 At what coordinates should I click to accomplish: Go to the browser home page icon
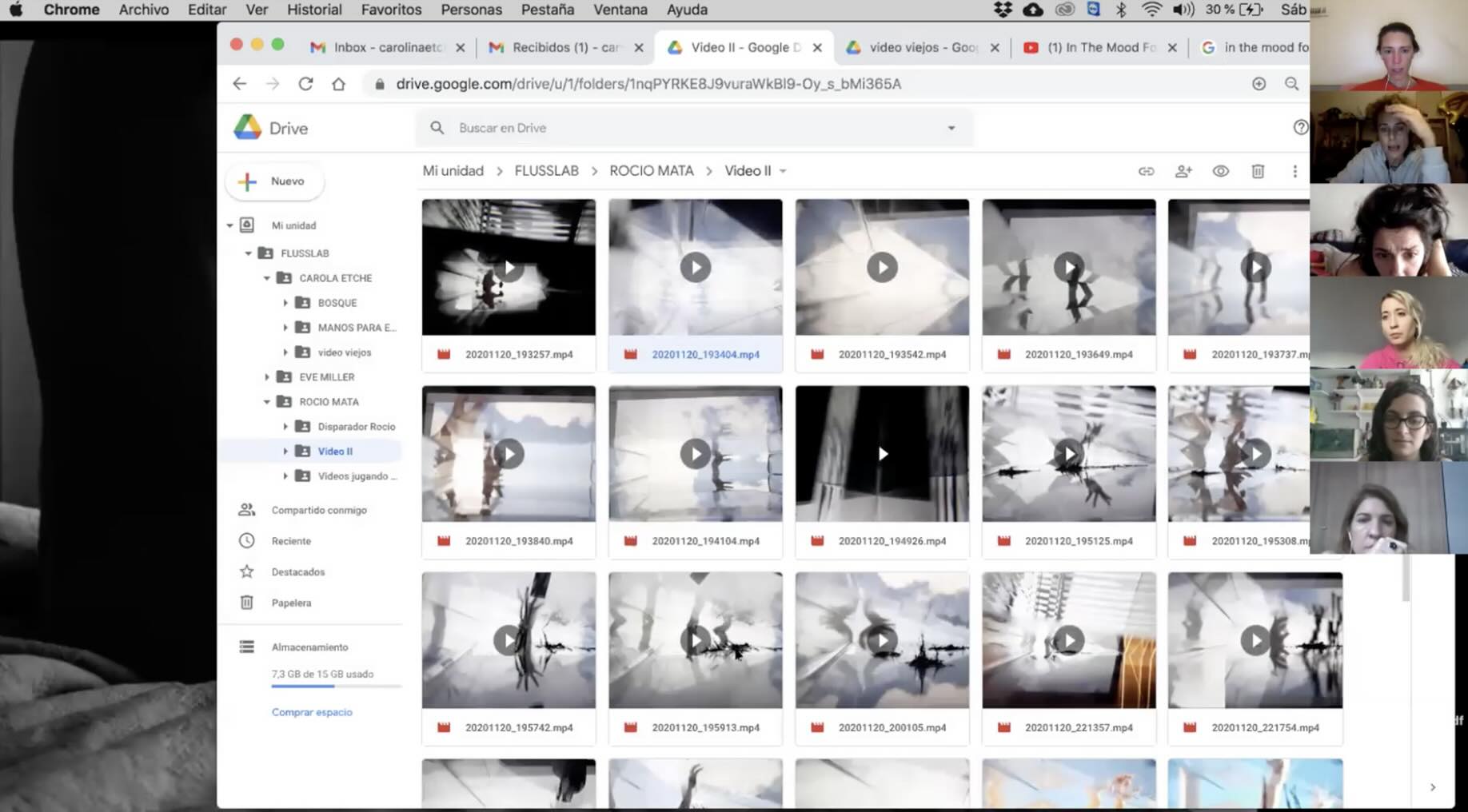click(x=339, y=83)
